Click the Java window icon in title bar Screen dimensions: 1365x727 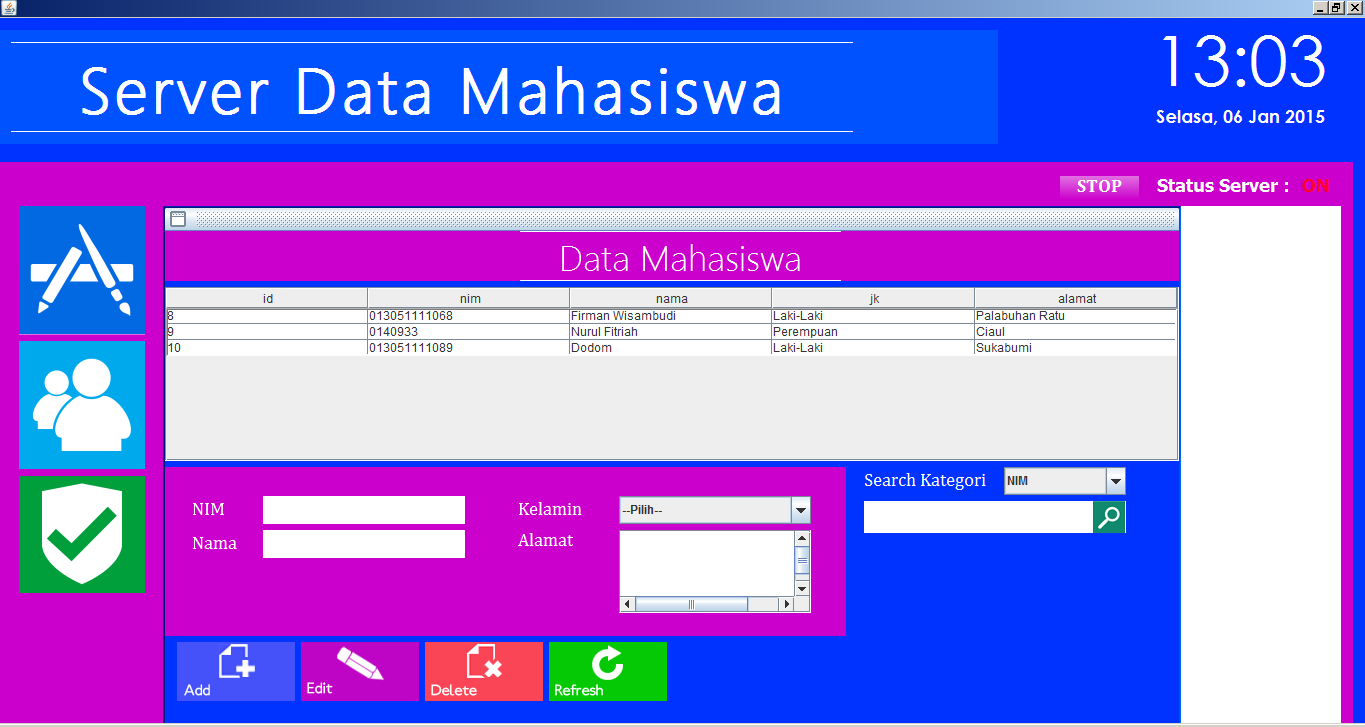[9, 8]
